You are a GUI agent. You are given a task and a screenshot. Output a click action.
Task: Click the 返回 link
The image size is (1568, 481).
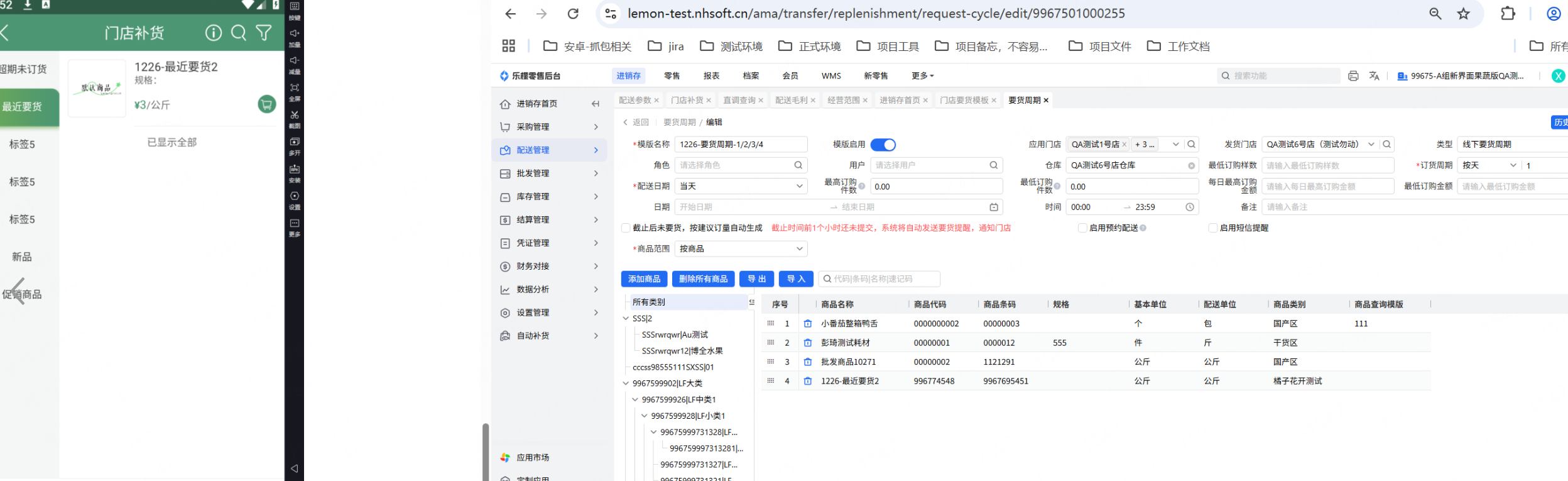[x=636, y=122]
